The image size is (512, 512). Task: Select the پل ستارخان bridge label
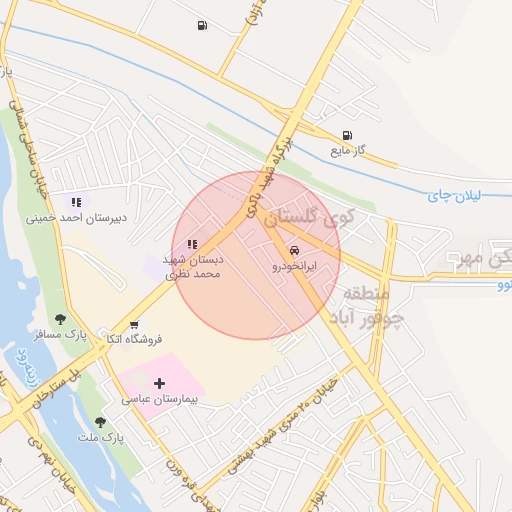tap(56, 389)
